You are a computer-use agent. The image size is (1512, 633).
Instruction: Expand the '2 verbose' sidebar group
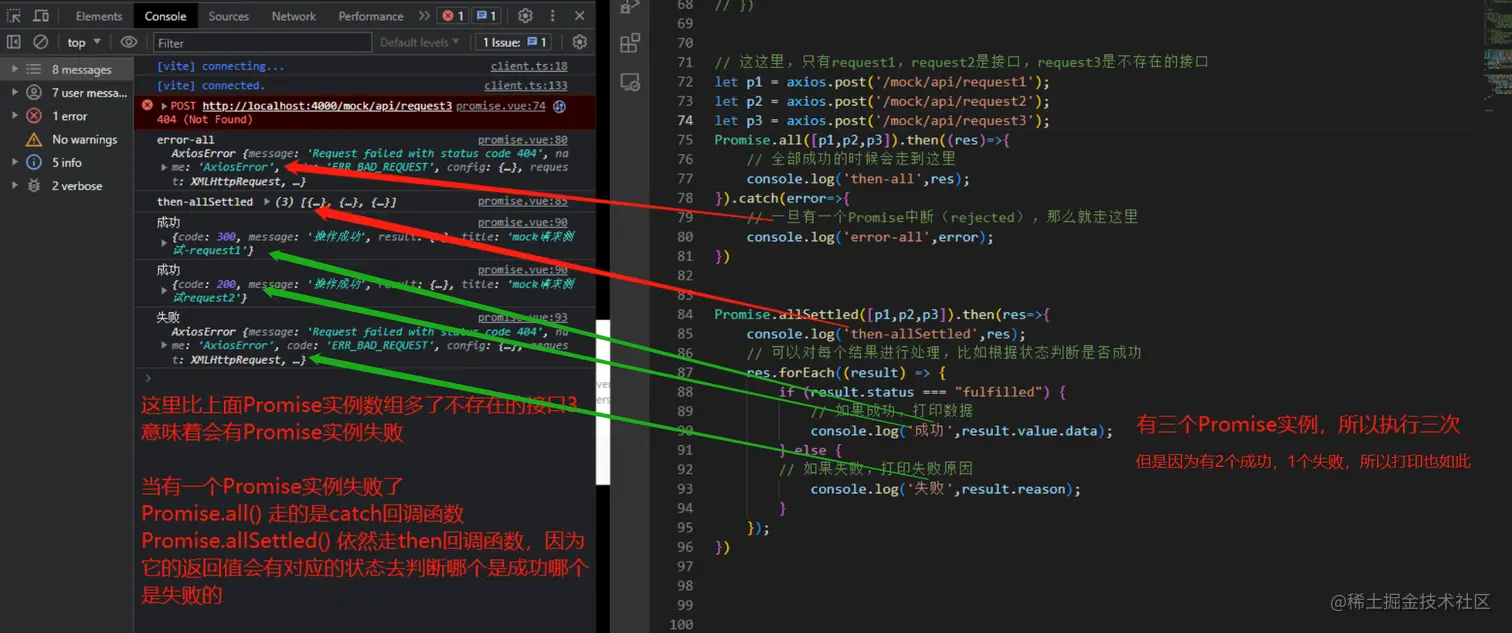(x=14, y=185)
